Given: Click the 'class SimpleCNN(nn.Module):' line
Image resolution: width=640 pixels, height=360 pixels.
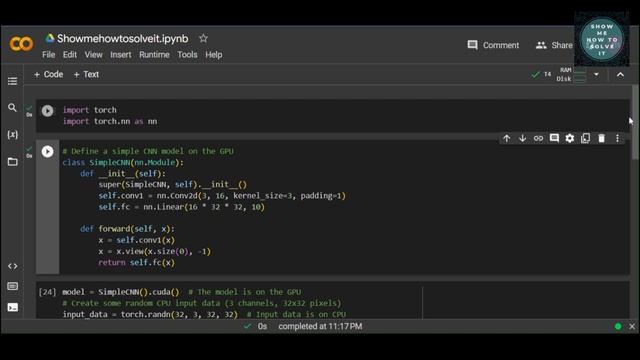Looking at the screenshot, I should tap(123, 162).
